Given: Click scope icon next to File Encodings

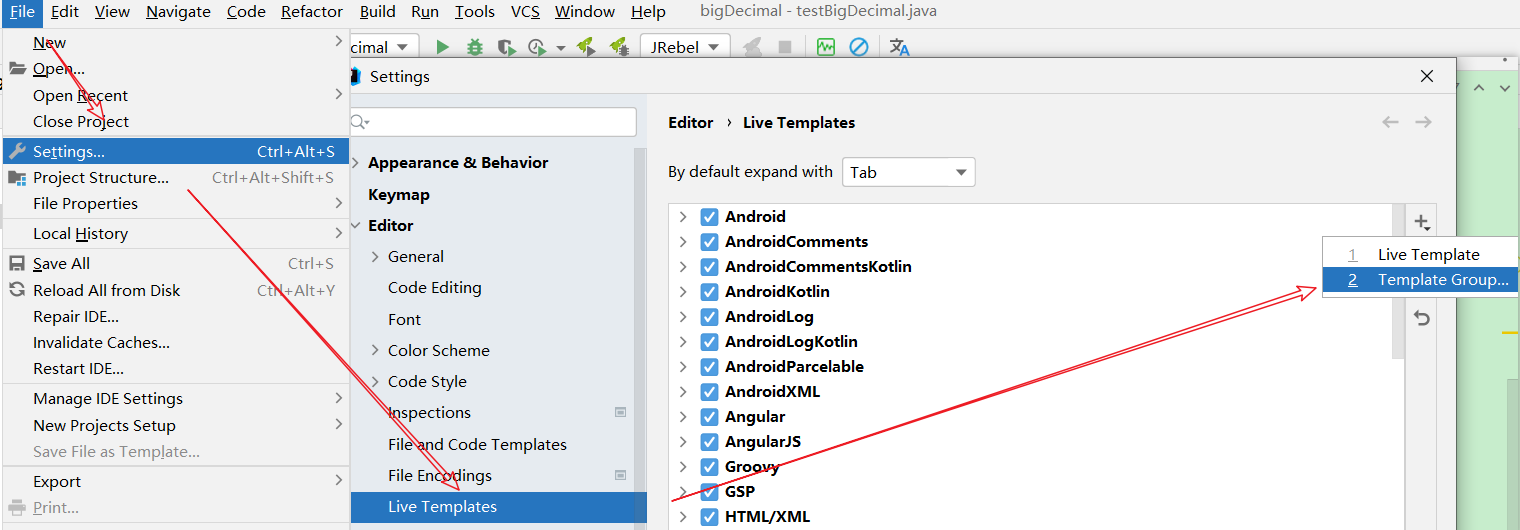Looking at the screenshot, I should 620,475.
